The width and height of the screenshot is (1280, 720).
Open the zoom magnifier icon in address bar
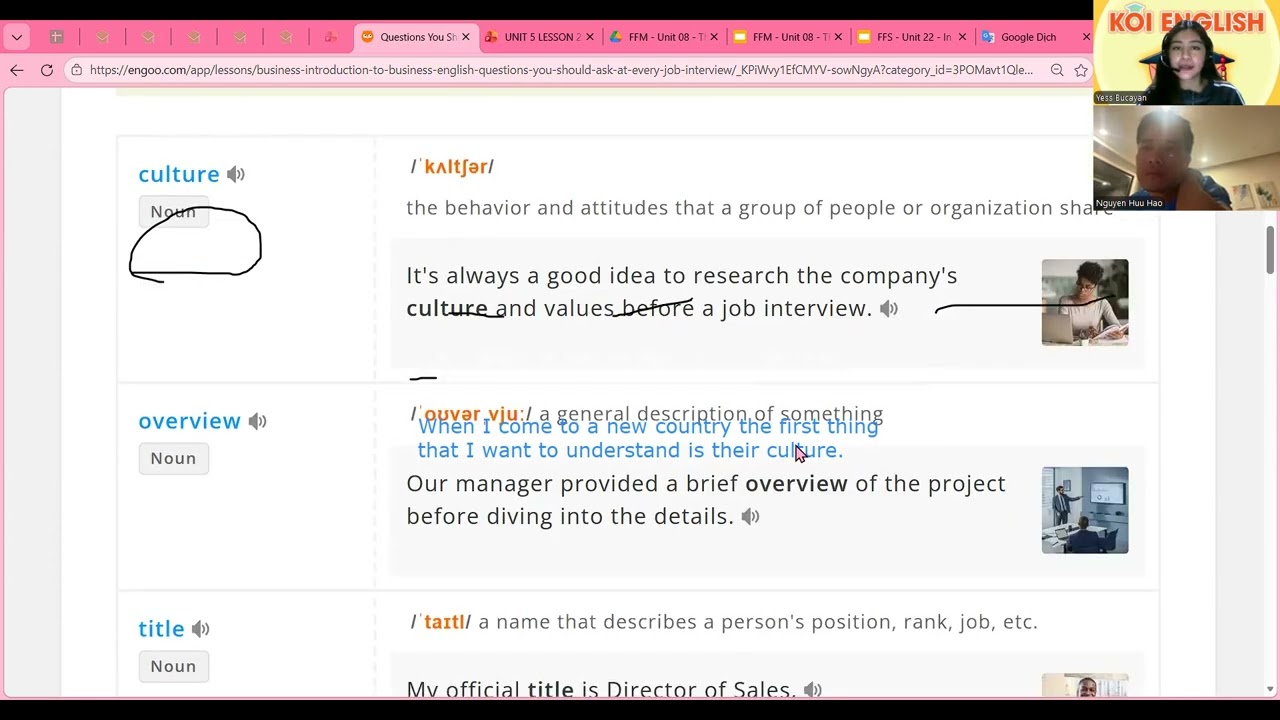pos(1057,70)
